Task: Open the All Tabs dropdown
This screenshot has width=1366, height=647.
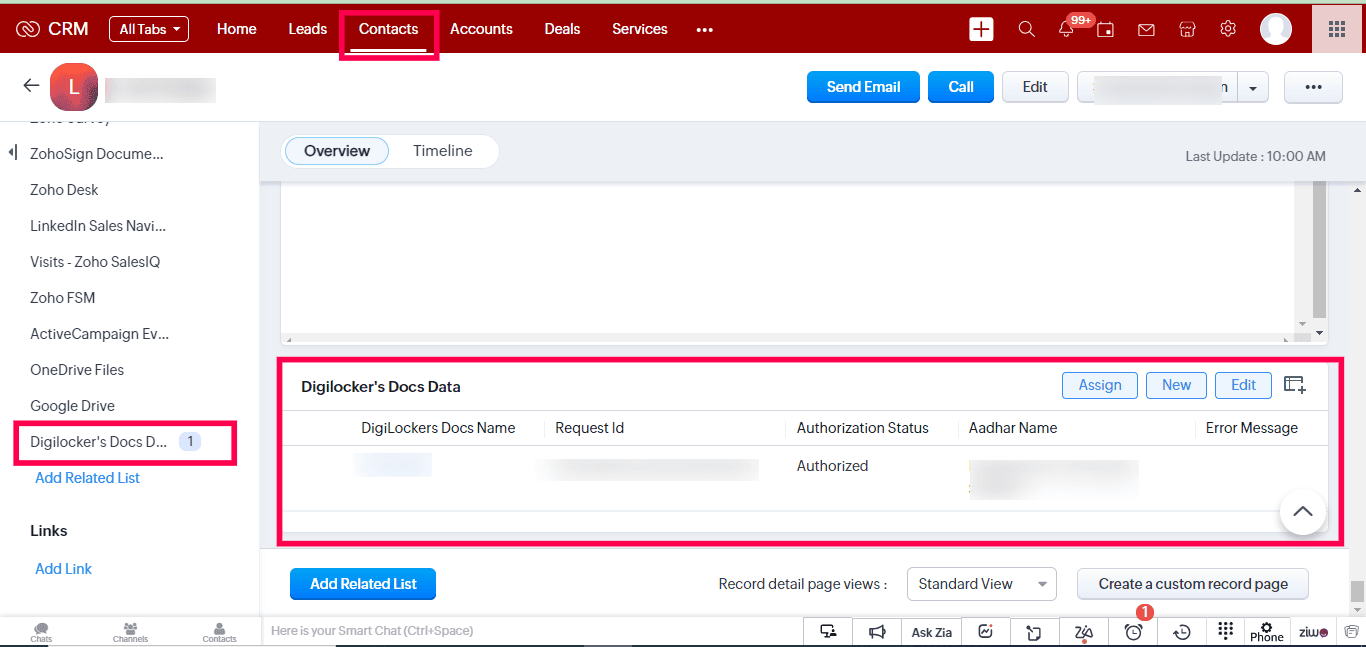Action: point(149,29)
